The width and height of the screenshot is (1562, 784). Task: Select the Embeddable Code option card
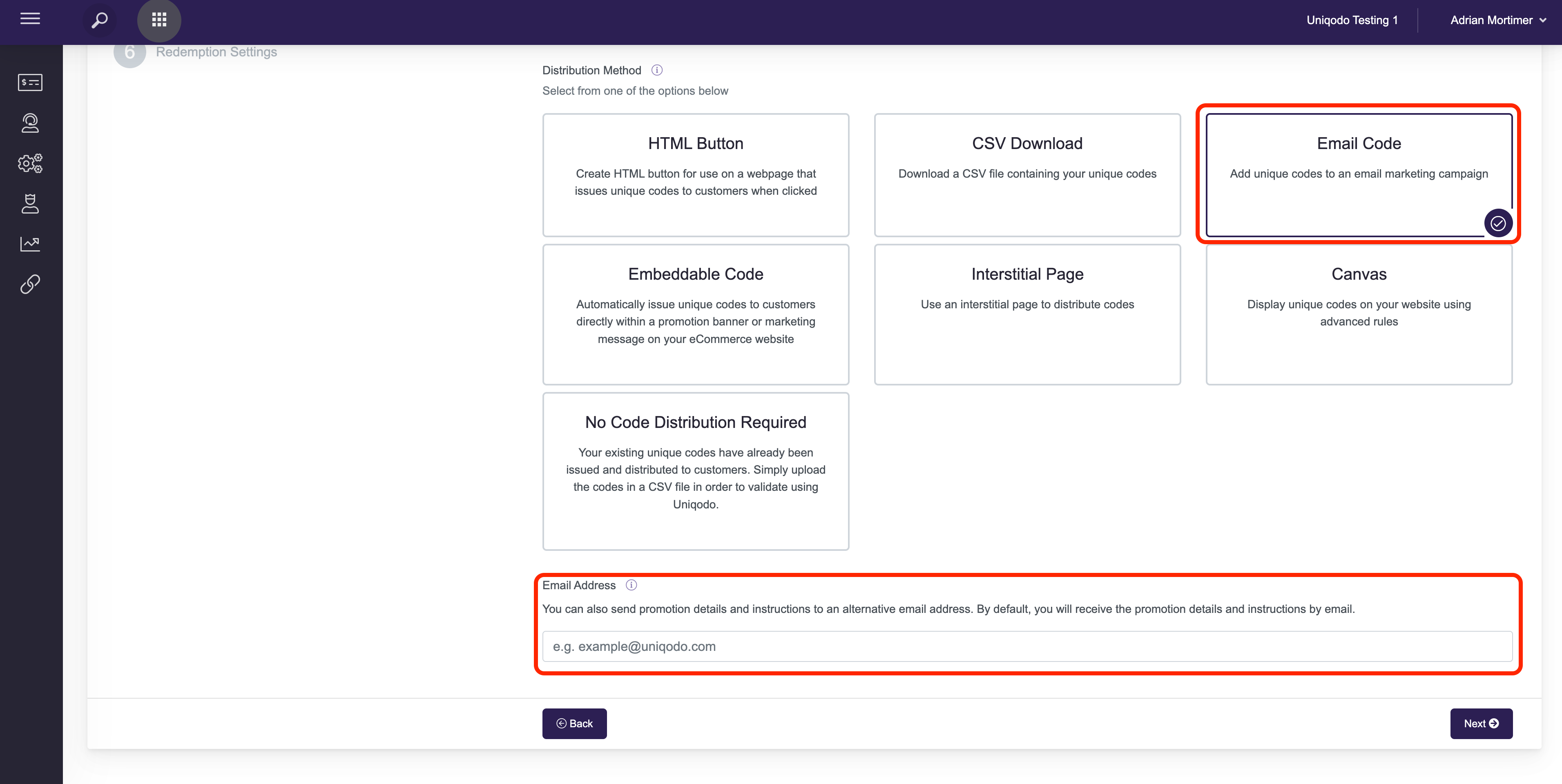coord(696,314)
